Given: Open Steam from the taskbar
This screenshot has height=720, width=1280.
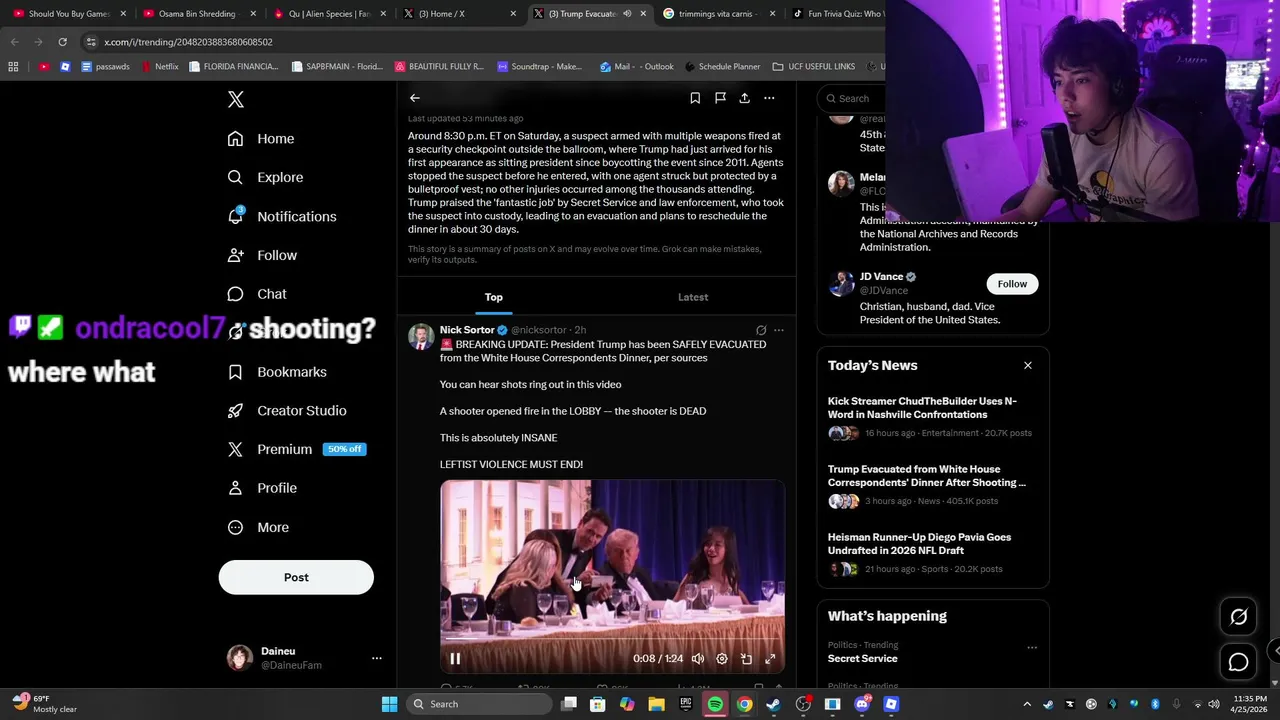Looking at the screenshot, I should (774, 704).
